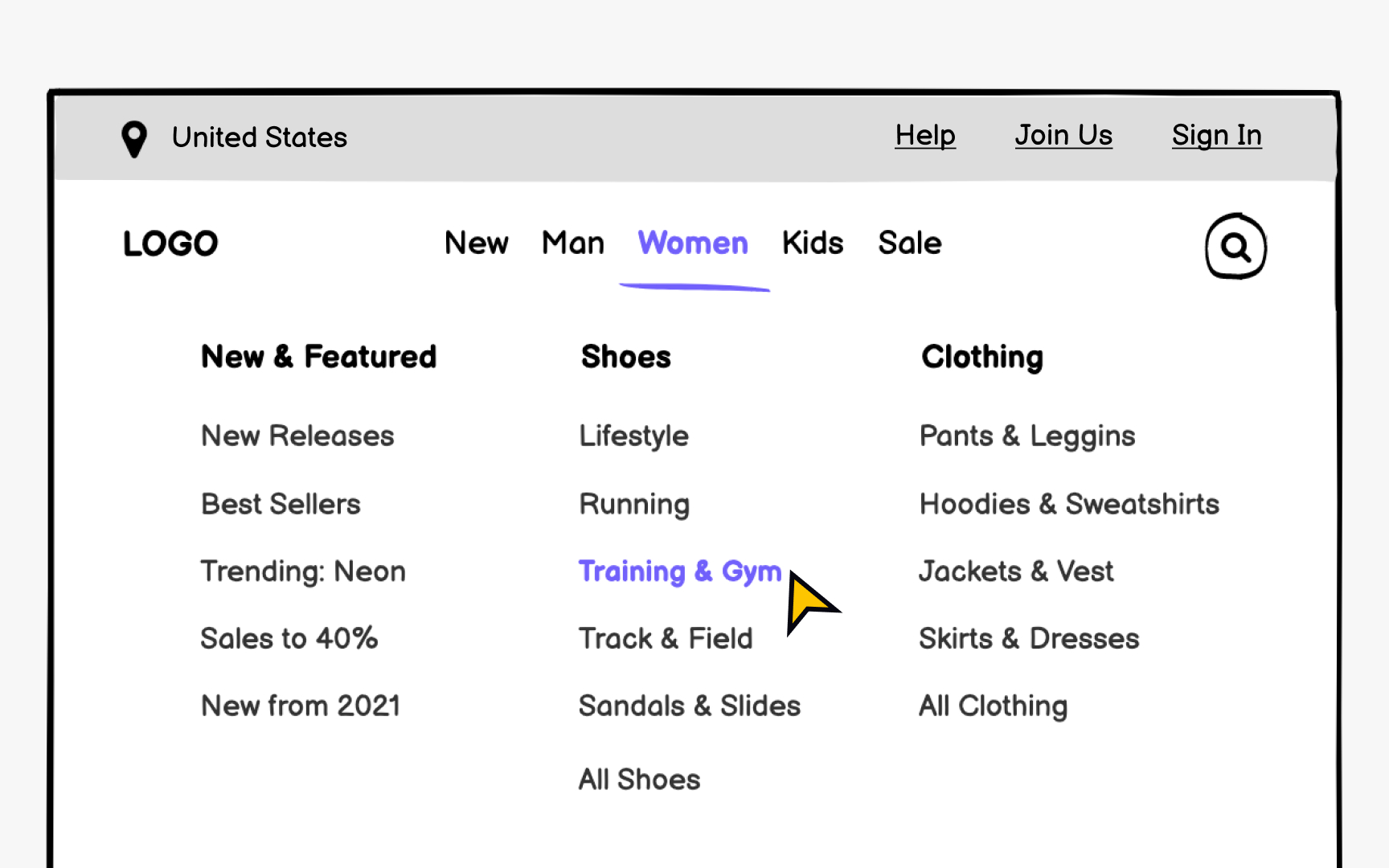Open the Sale section
Screen dimensions: 1389x868
tap(909, 243)
